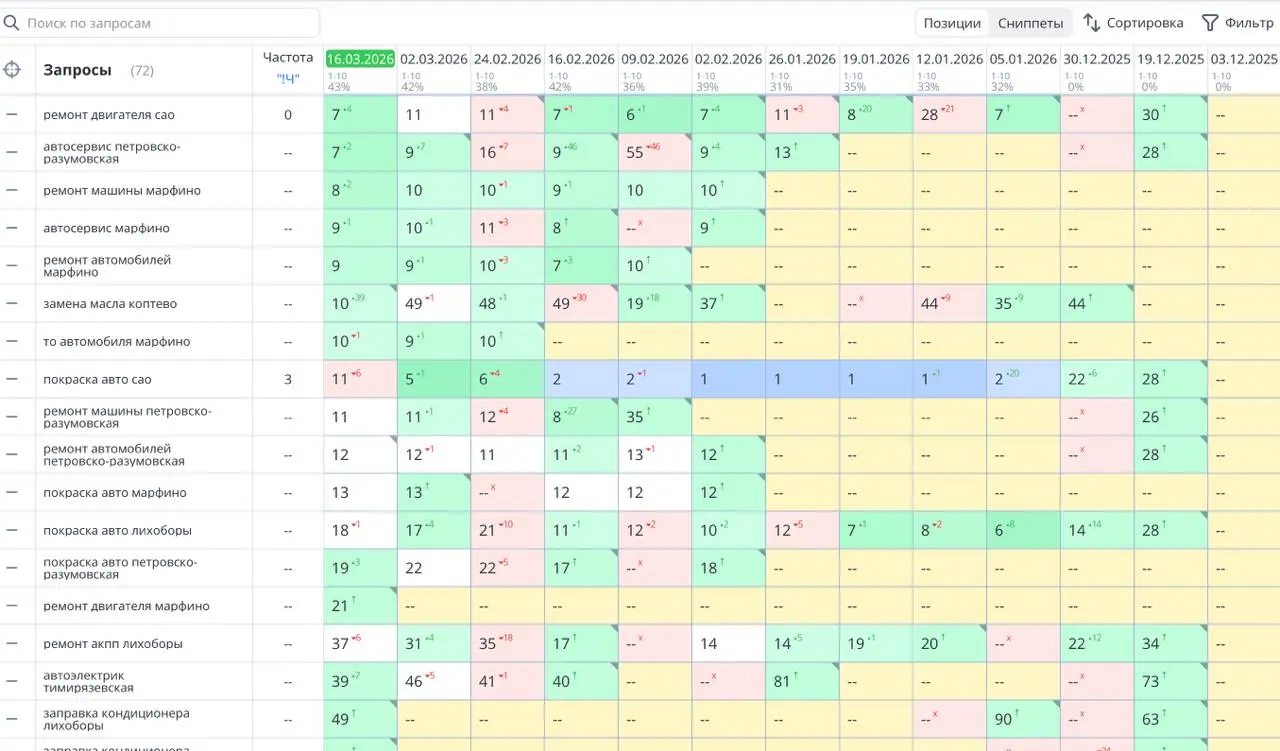Viewport: 1280px width, 751px height.
Task: Click the search magnifier icon
Action: pyautogui.click(x=12, y=23)
